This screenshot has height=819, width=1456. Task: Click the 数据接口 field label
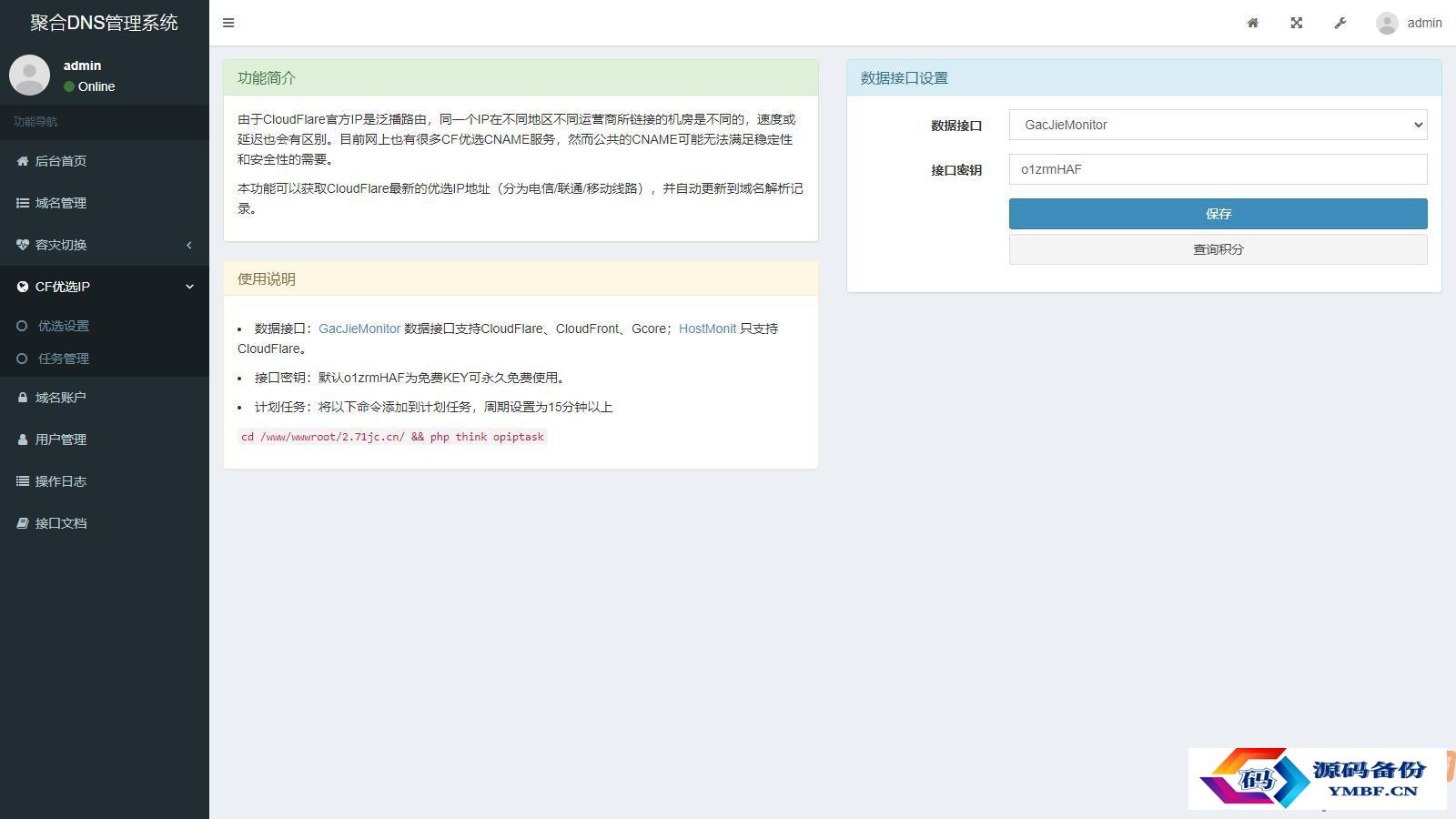[956, 126]
